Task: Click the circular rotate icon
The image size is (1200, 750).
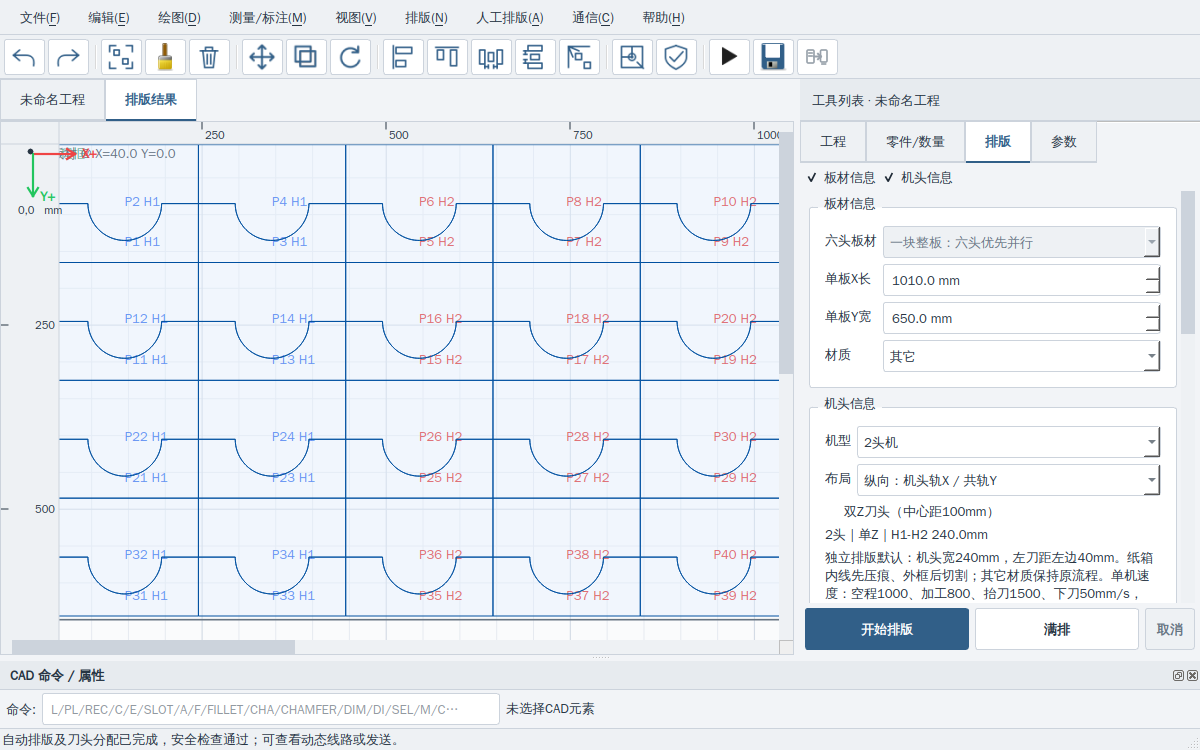Action: 350,57
